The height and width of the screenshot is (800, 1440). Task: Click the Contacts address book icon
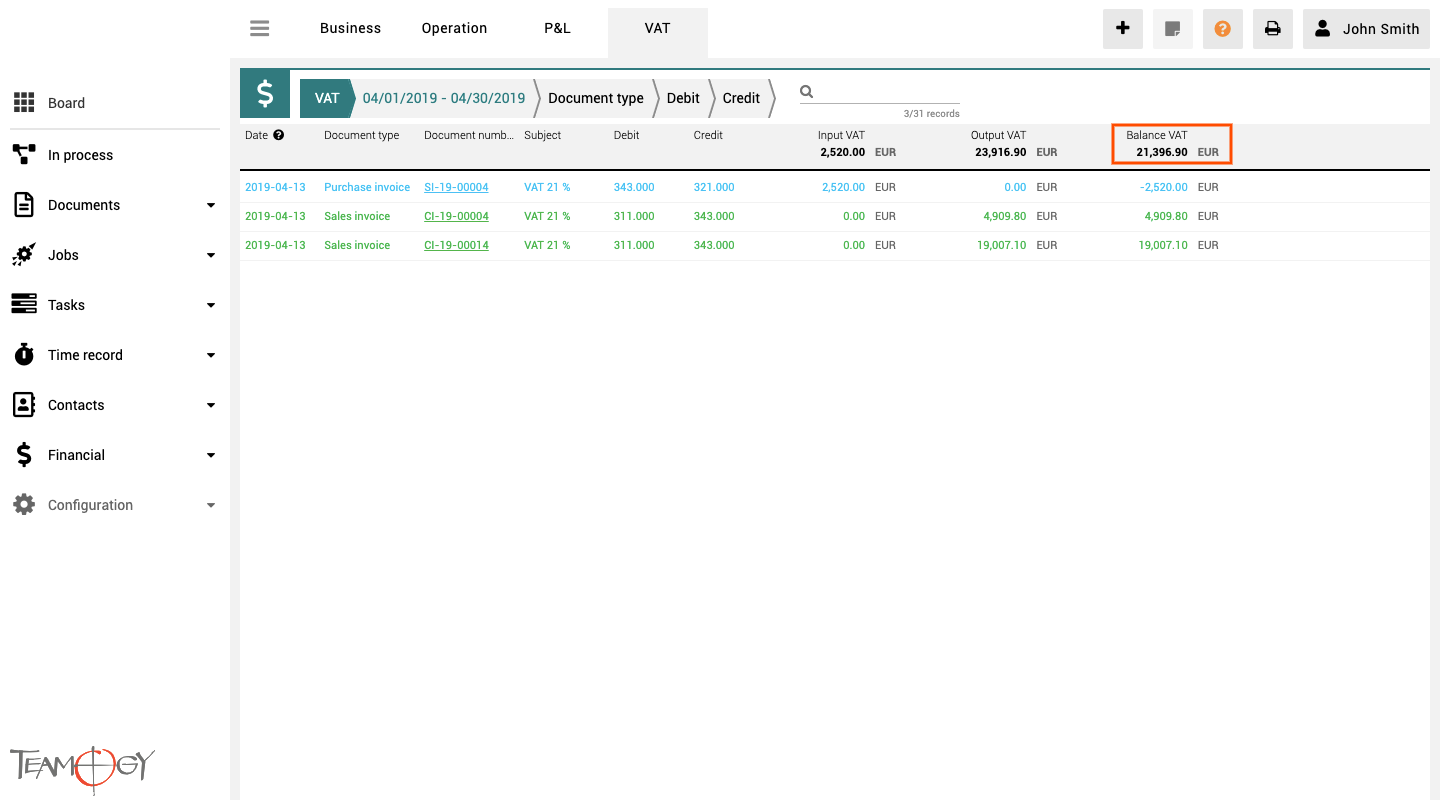(x=24, y=405)
